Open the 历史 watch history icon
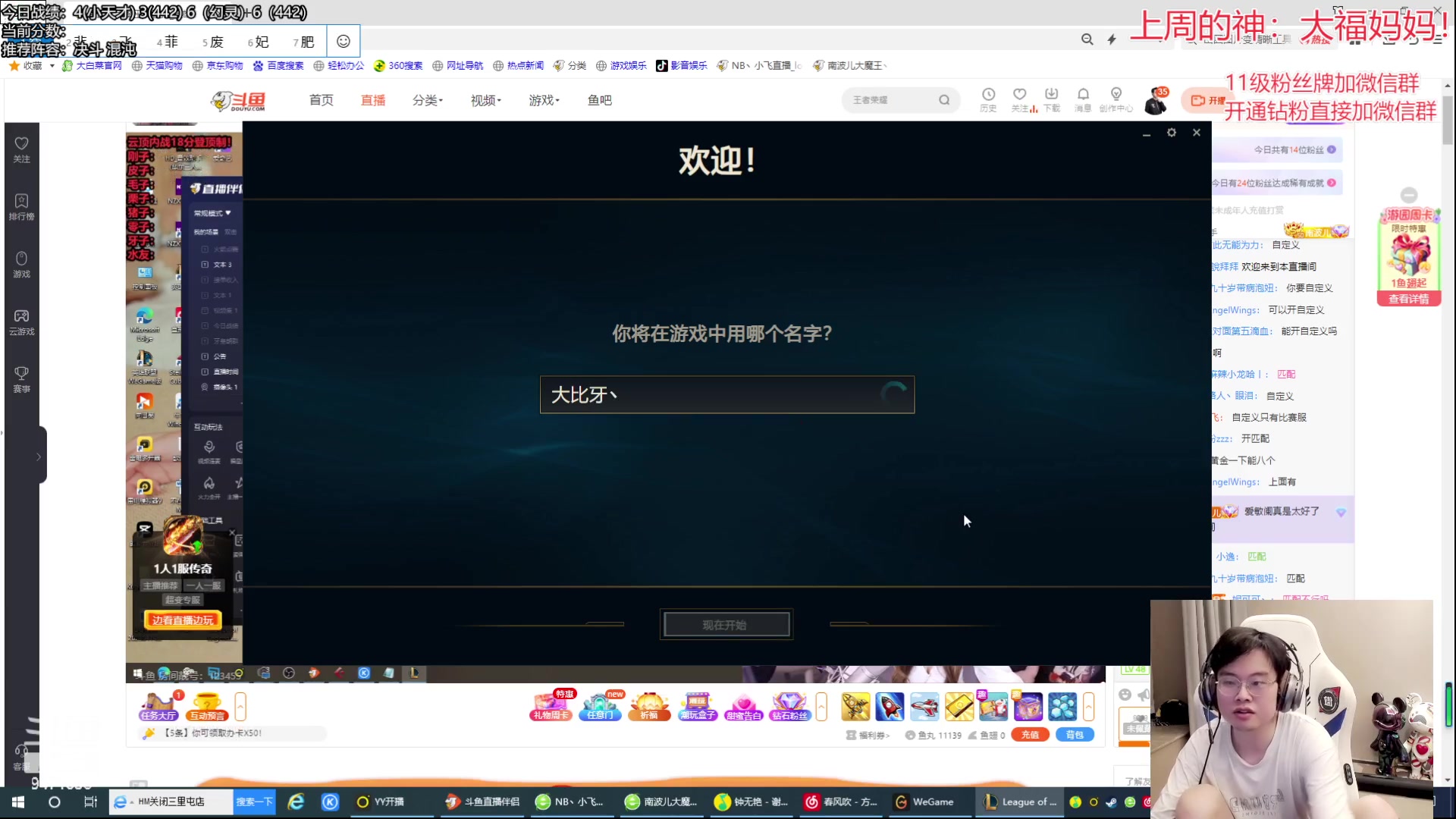Screen dimensions: 1456x819 [988, 99]
